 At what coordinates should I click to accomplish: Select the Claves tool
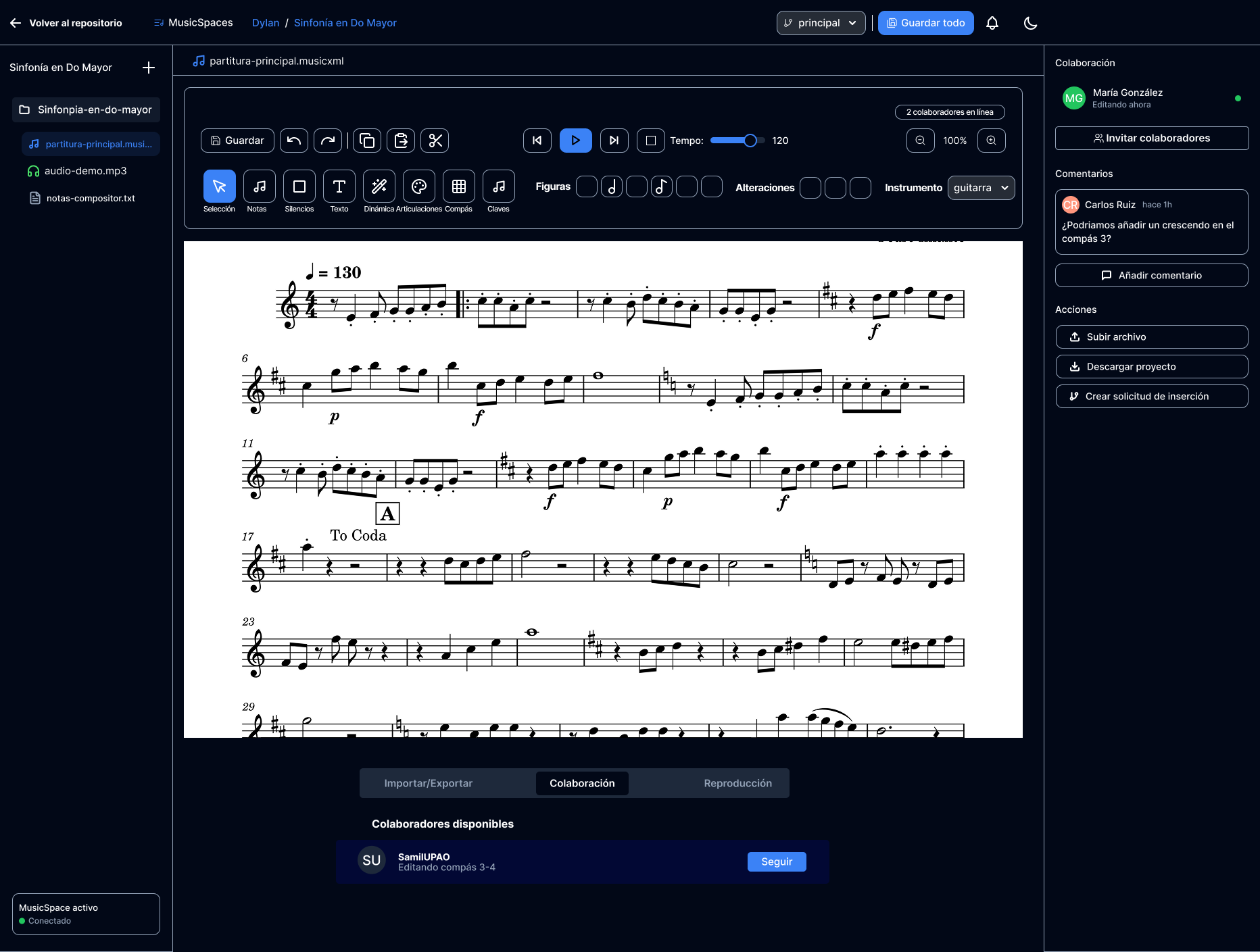click(499, 186)
